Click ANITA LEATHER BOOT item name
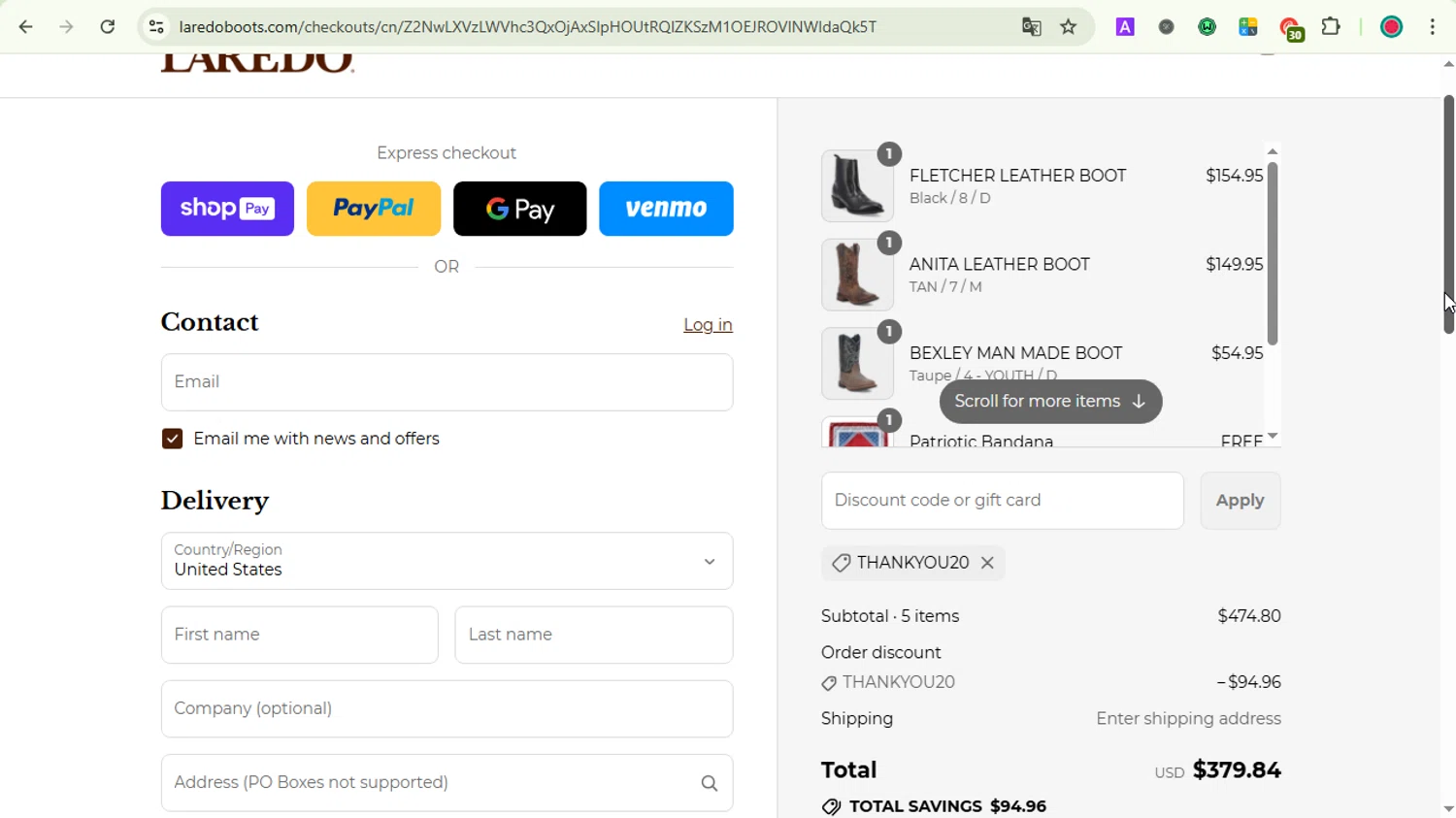 (x=1000, y=265)
